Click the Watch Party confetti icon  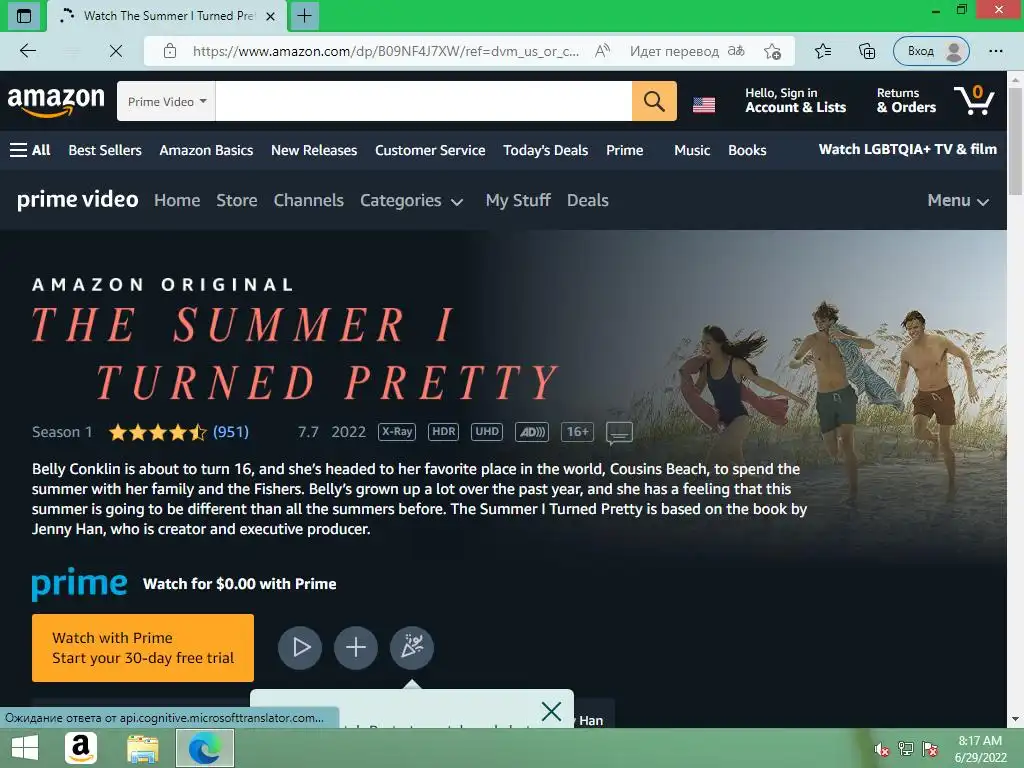coord(411,647)
